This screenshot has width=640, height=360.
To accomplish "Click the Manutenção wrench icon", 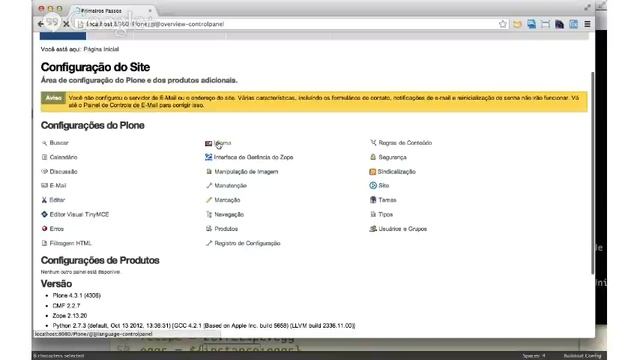I will [209, 185].
